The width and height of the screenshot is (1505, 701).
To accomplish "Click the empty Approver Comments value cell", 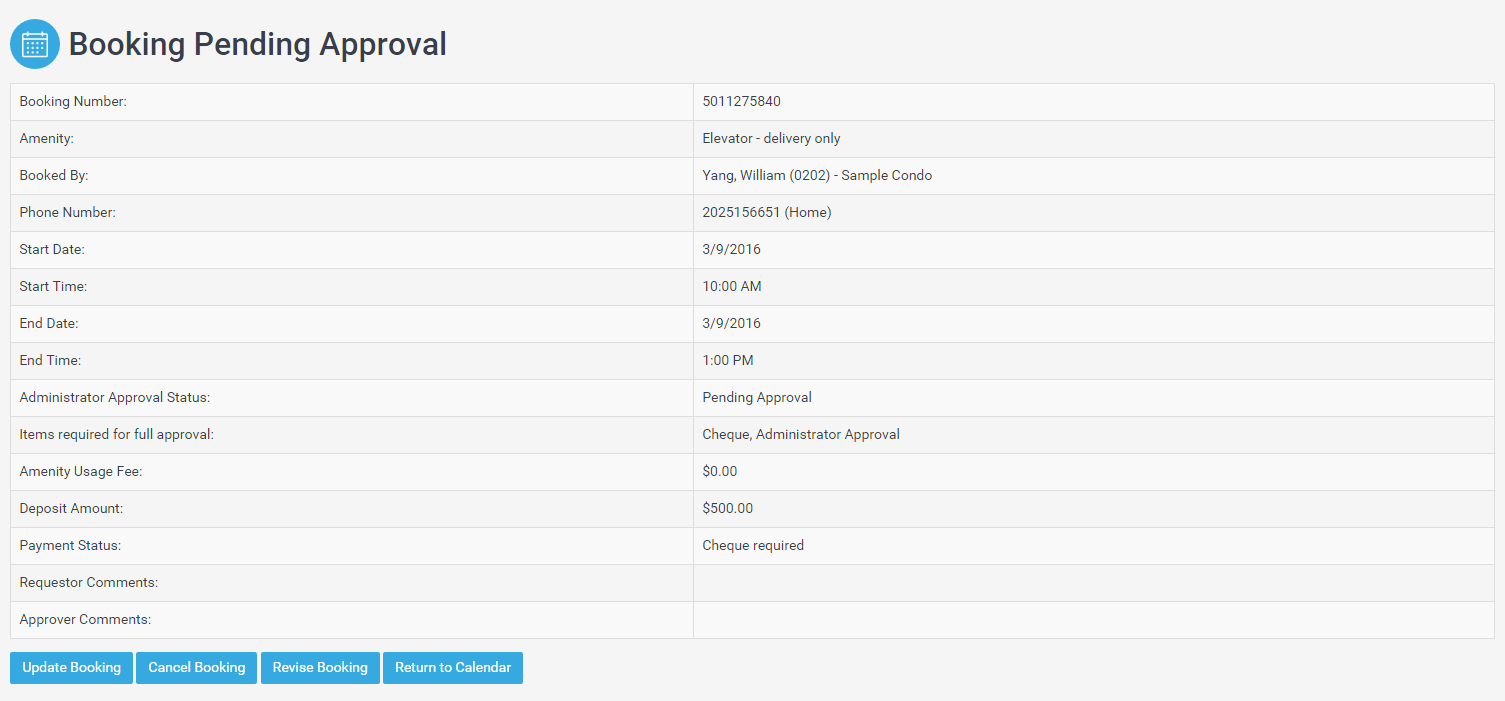I will coord(1092,620).
